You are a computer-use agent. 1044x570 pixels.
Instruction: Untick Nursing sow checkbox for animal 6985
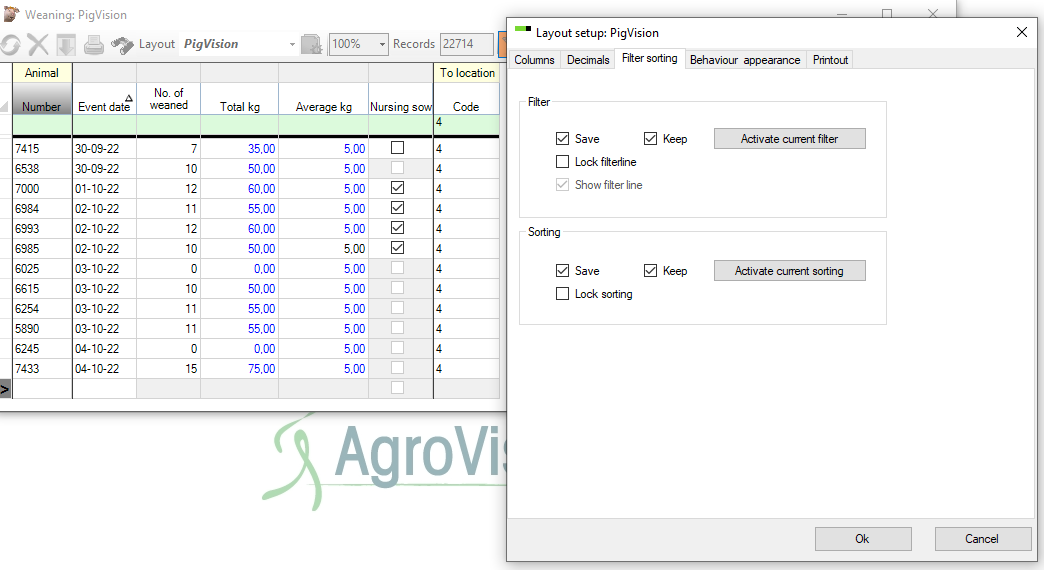click(397, 248)
